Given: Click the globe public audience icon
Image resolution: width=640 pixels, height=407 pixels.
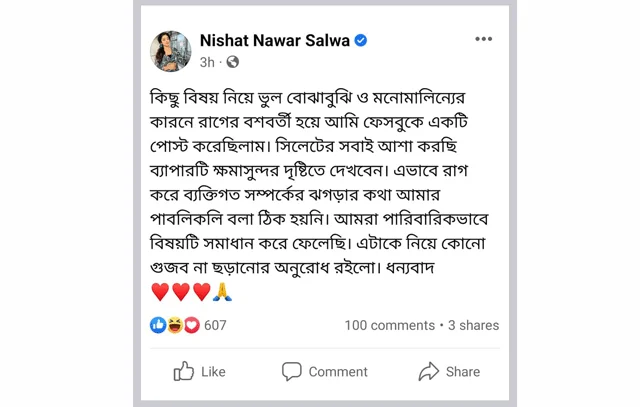Looking at the screenshot, I should coord(233,62).
